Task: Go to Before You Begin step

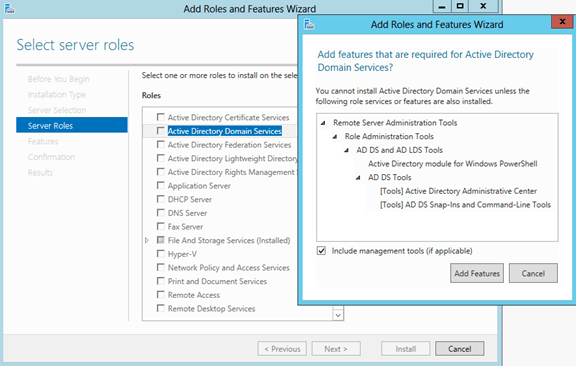Action: tap(58, 79)
